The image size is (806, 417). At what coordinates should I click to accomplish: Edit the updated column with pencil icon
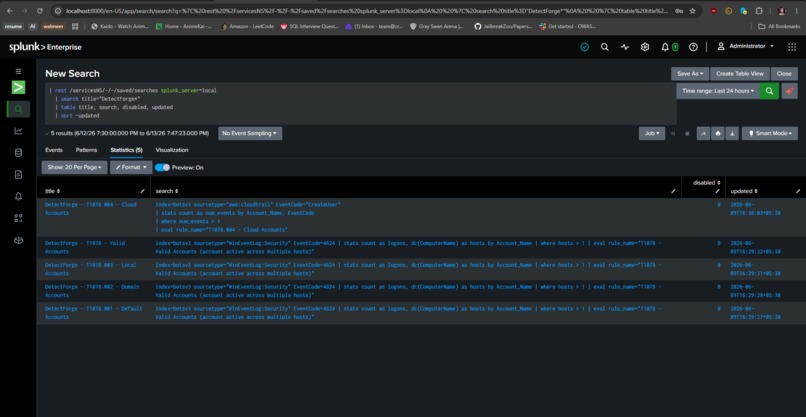point(798,191)
